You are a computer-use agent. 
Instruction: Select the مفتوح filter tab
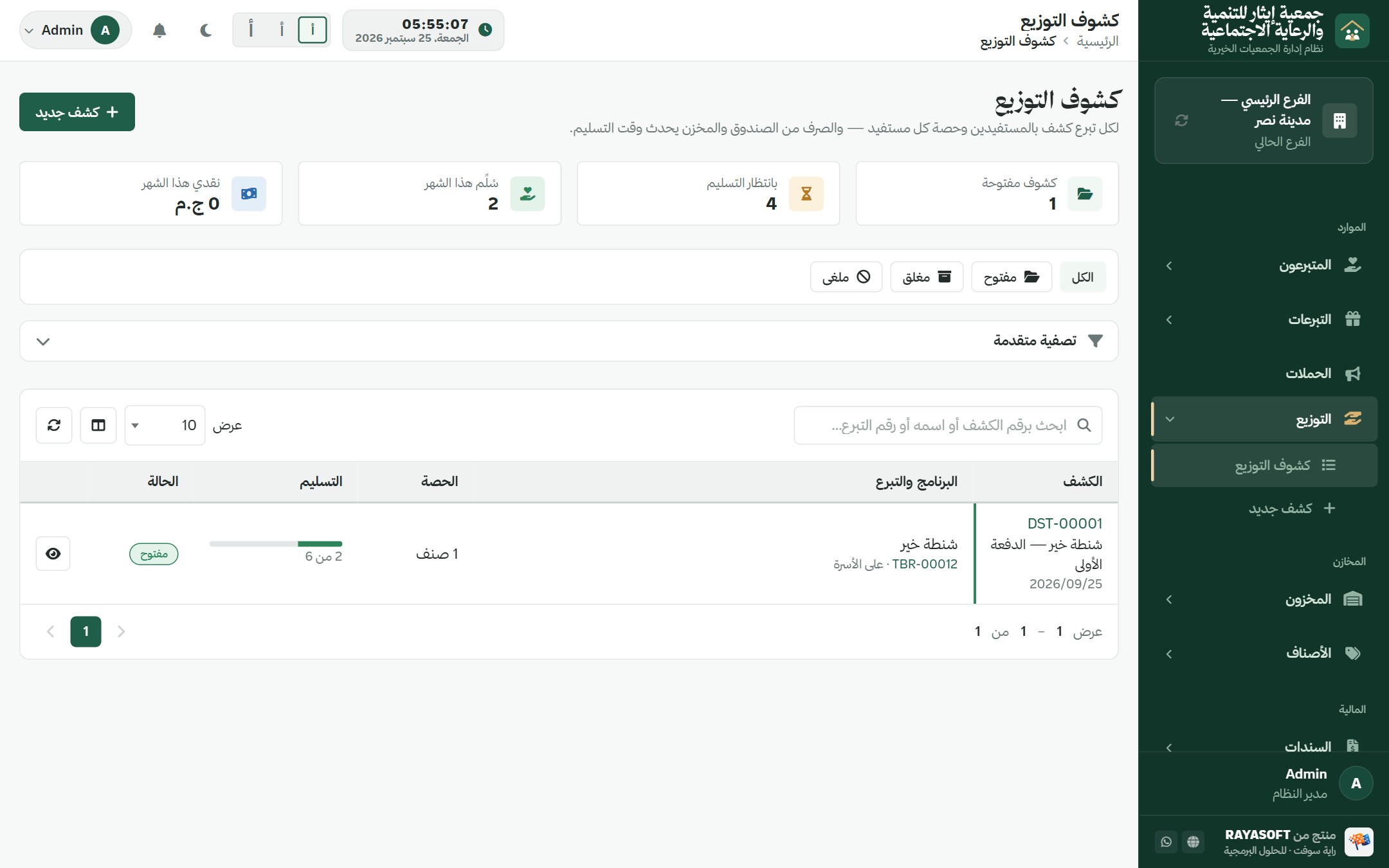tap(1012, 277)
